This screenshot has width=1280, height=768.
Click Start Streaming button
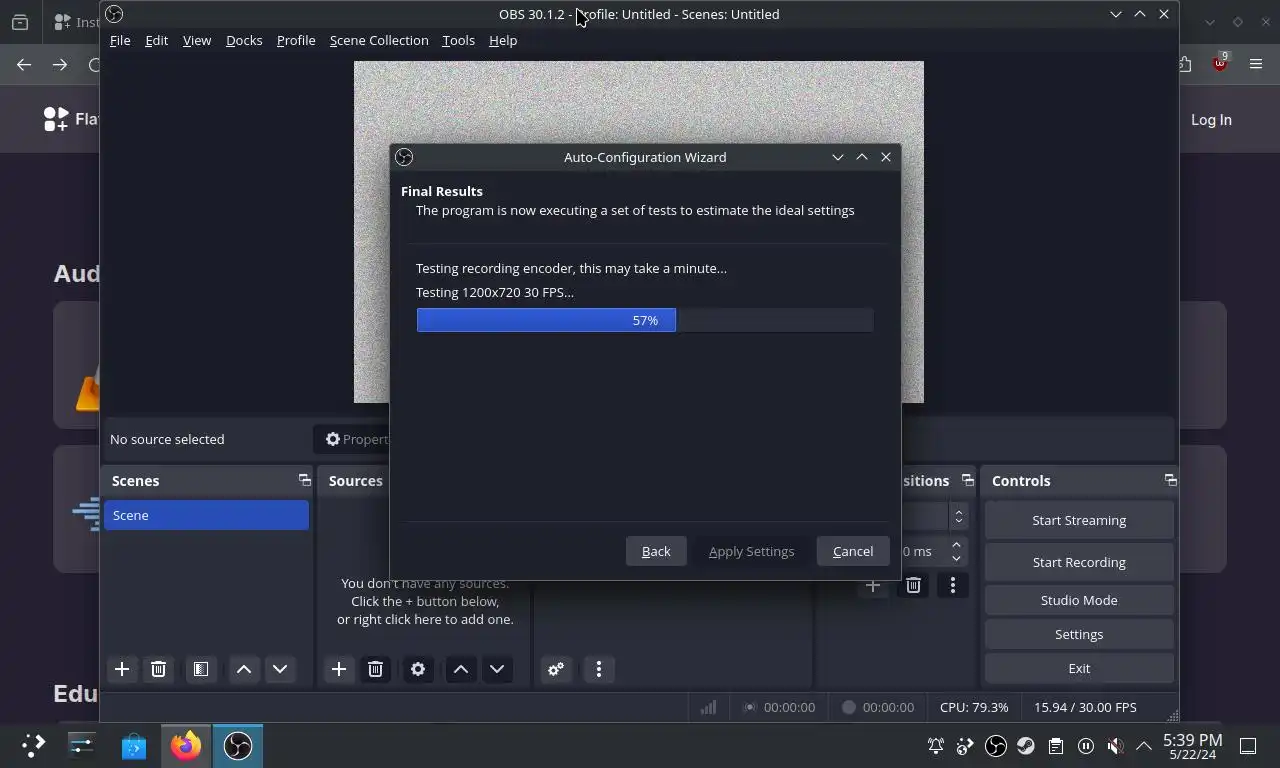1079,520
